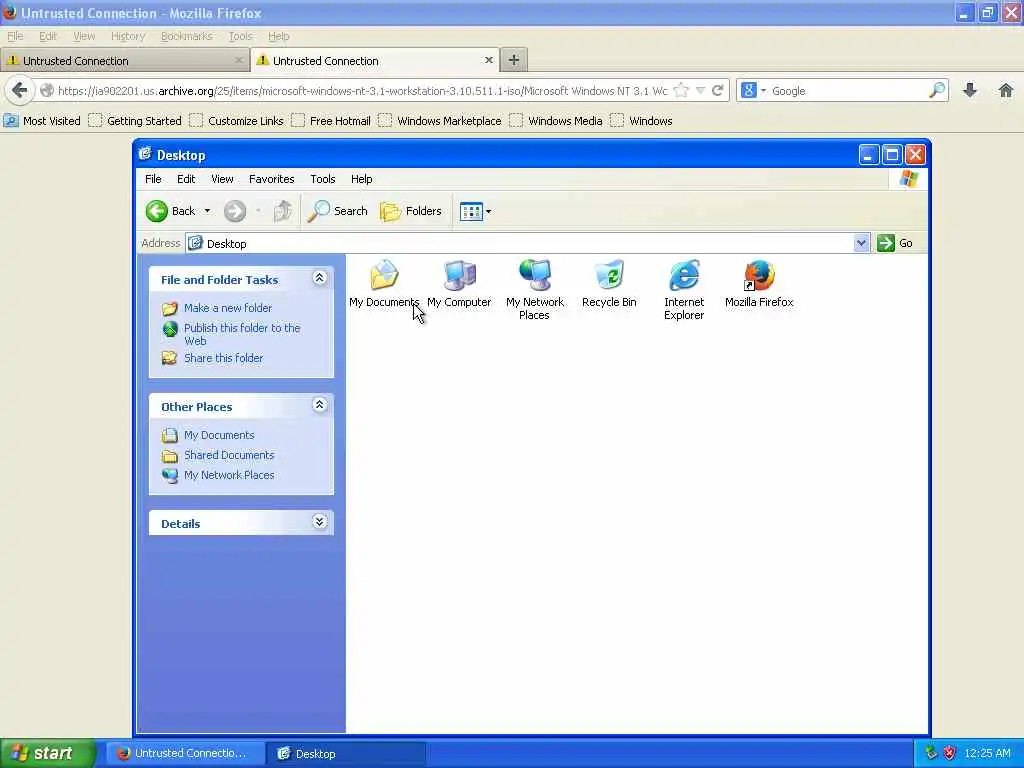Open a new Firefox tab with plus
Image resolution: width=1024 pixels, height=768 pixels.
[x=514, y=60]
